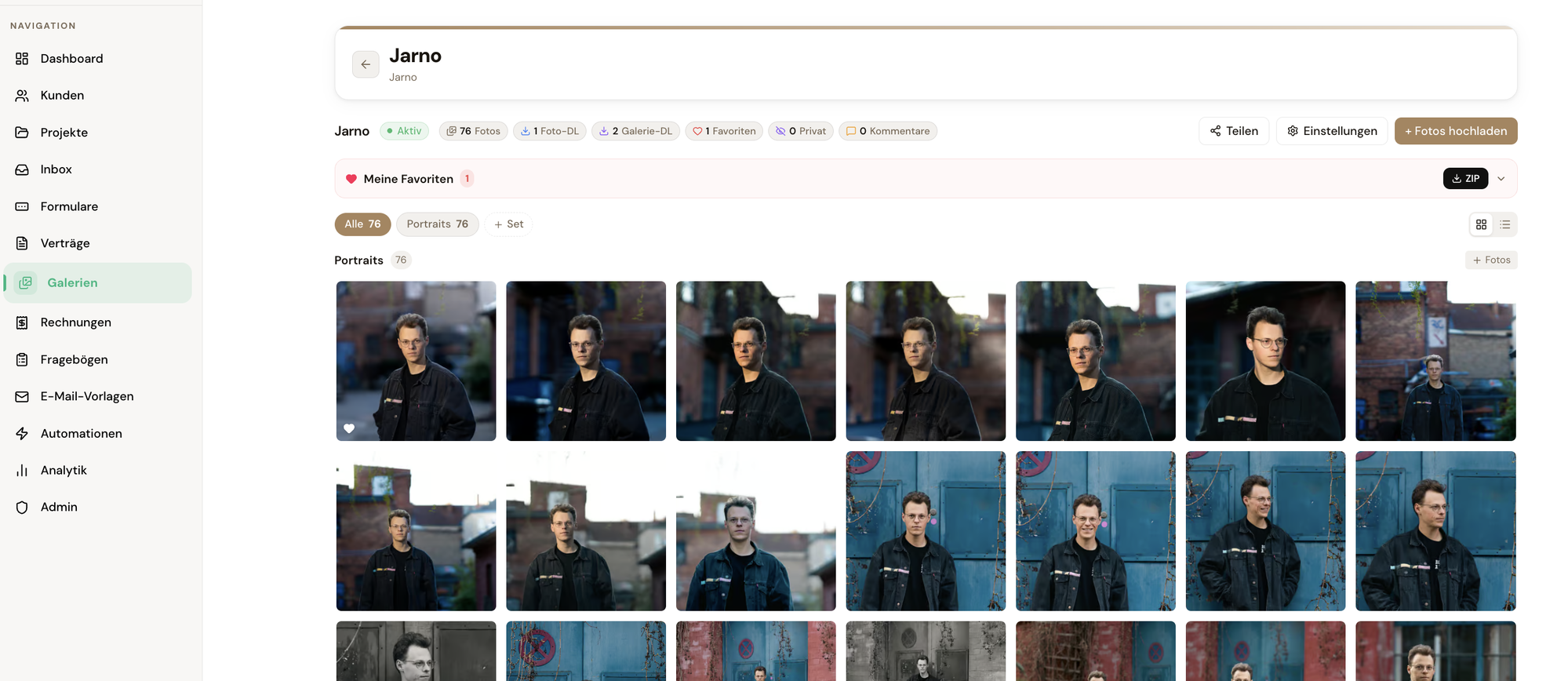Click the red heart beside Meine Favoriten
1568x681 pixels.
tap(351, 179)
